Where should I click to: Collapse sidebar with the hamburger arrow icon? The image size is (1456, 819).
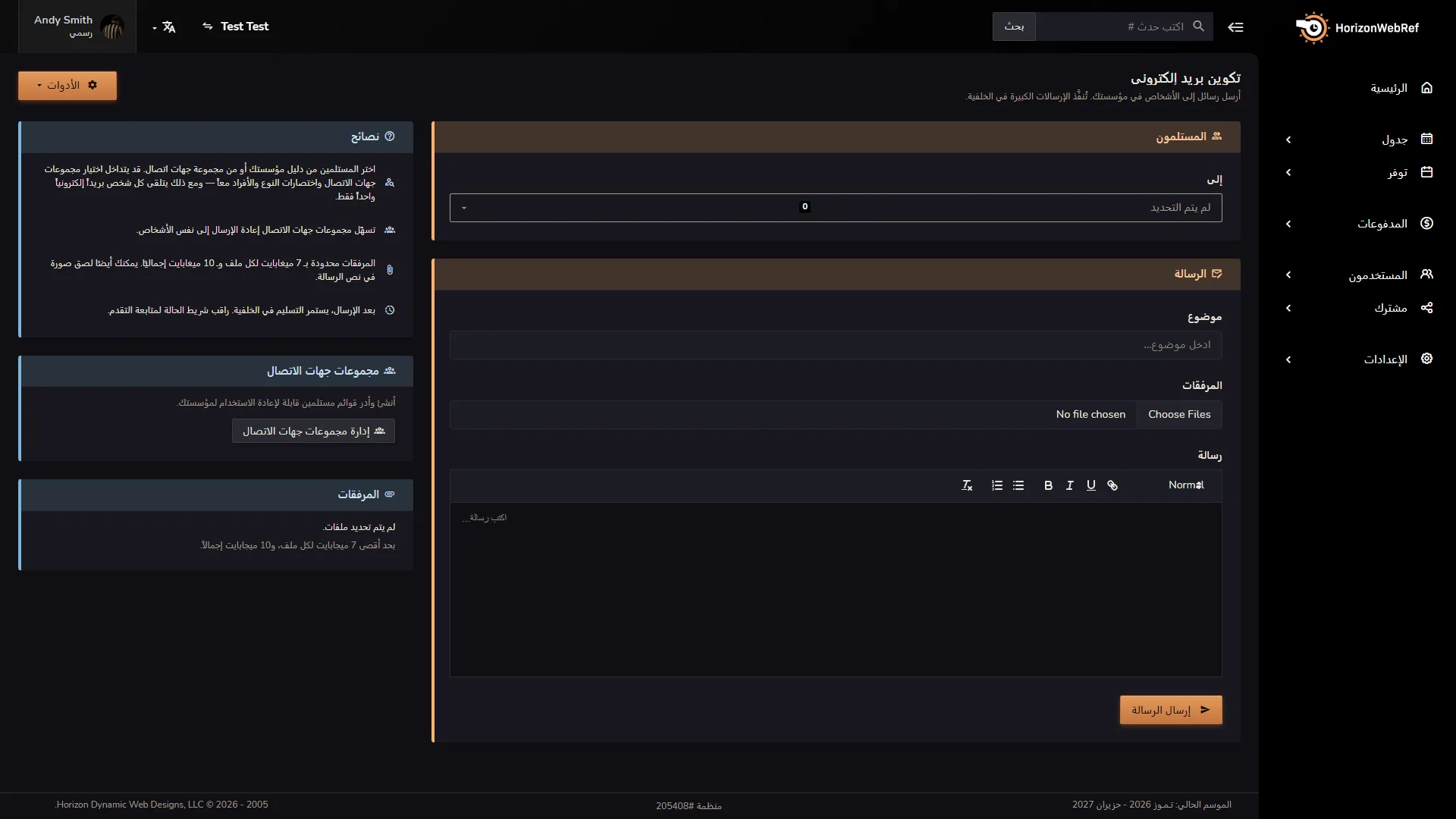pyautogui.click(x=1235, y=27)
